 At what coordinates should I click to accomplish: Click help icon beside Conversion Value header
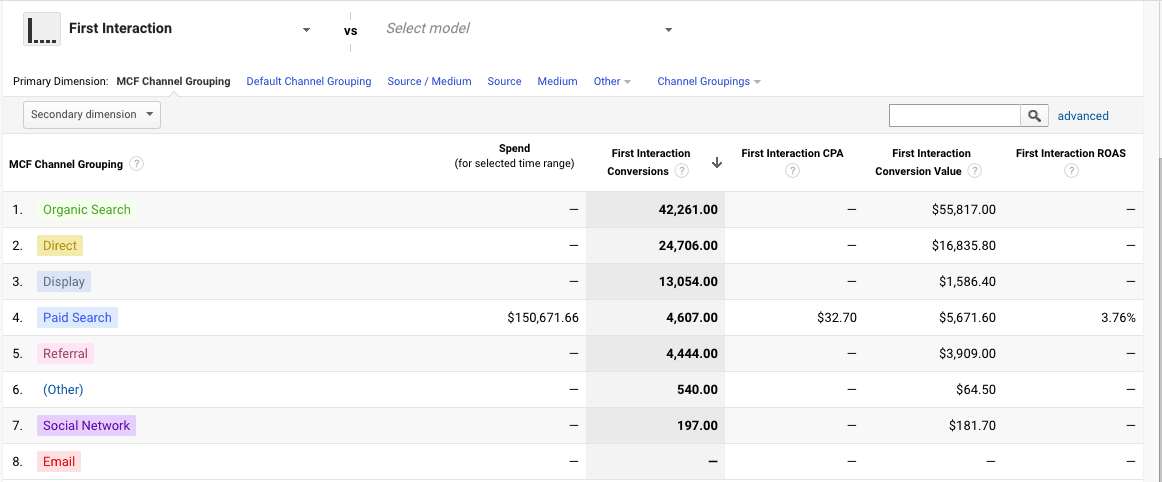coord(974,171)
